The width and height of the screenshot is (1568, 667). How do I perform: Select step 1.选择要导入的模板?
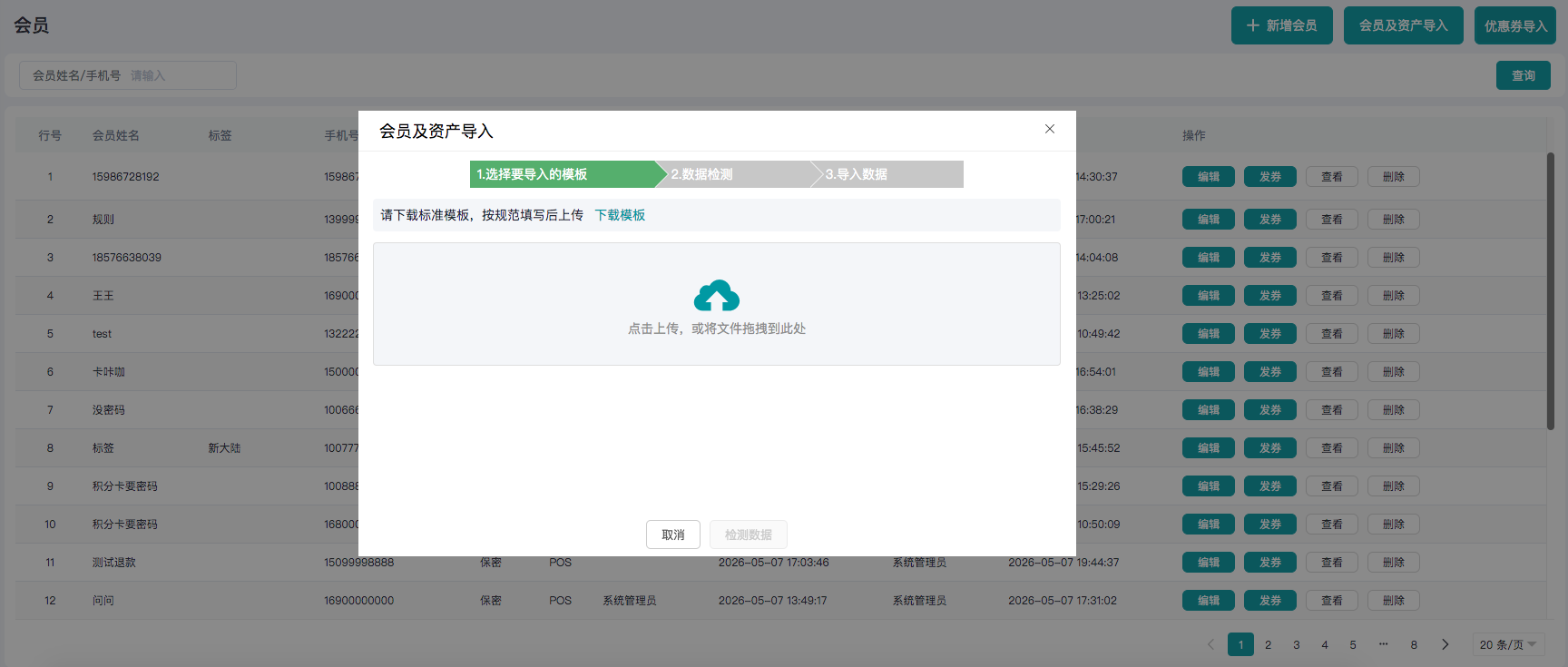pos(568,174)
